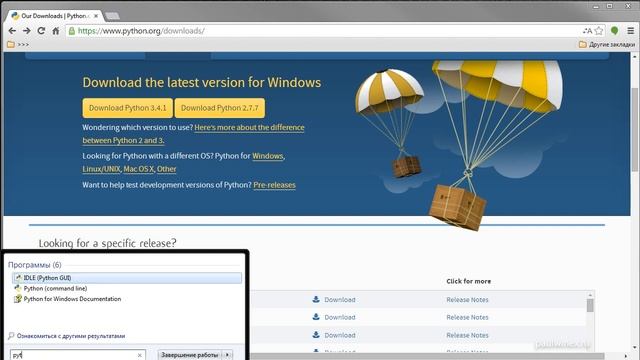Viewport: 640px width, 360px height.
Task: Open the 'Linux/UNIX' link
Action: point(101,169)
